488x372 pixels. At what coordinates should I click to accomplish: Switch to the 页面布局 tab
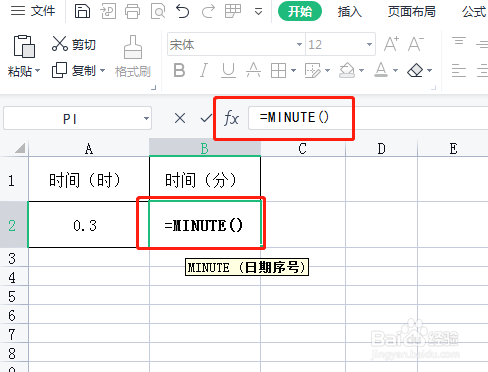(412, 12)
